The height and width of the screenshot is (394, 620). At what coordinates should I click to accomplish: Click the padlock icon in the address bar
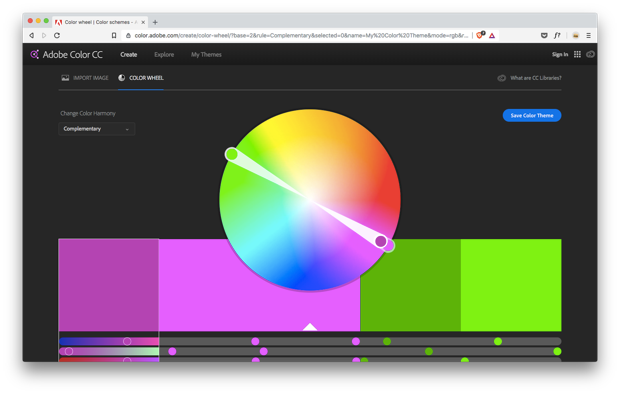click(x=128, y=35)
